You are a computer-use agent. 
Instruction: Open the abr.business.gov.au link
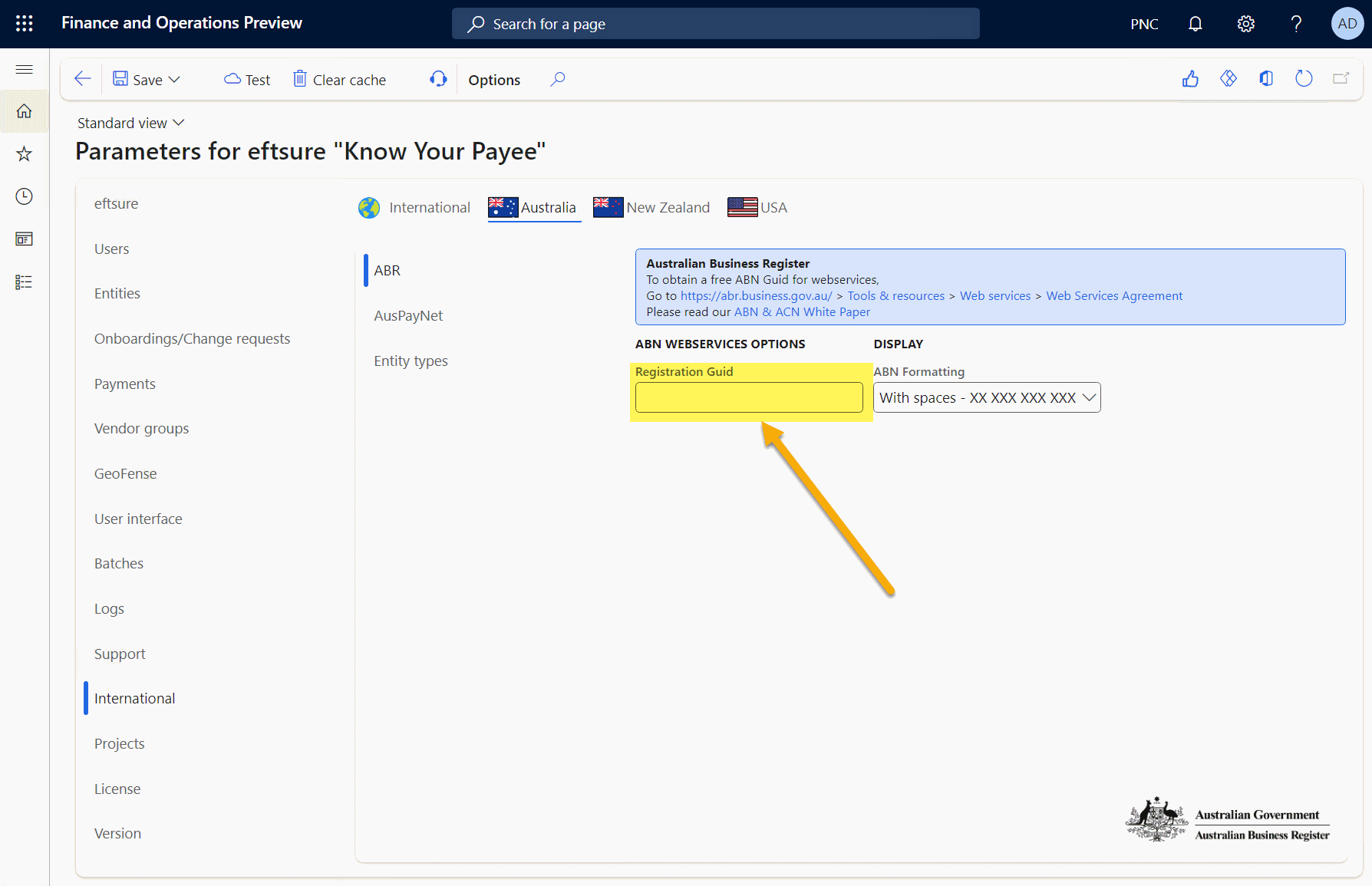click(x=756, y=296)
